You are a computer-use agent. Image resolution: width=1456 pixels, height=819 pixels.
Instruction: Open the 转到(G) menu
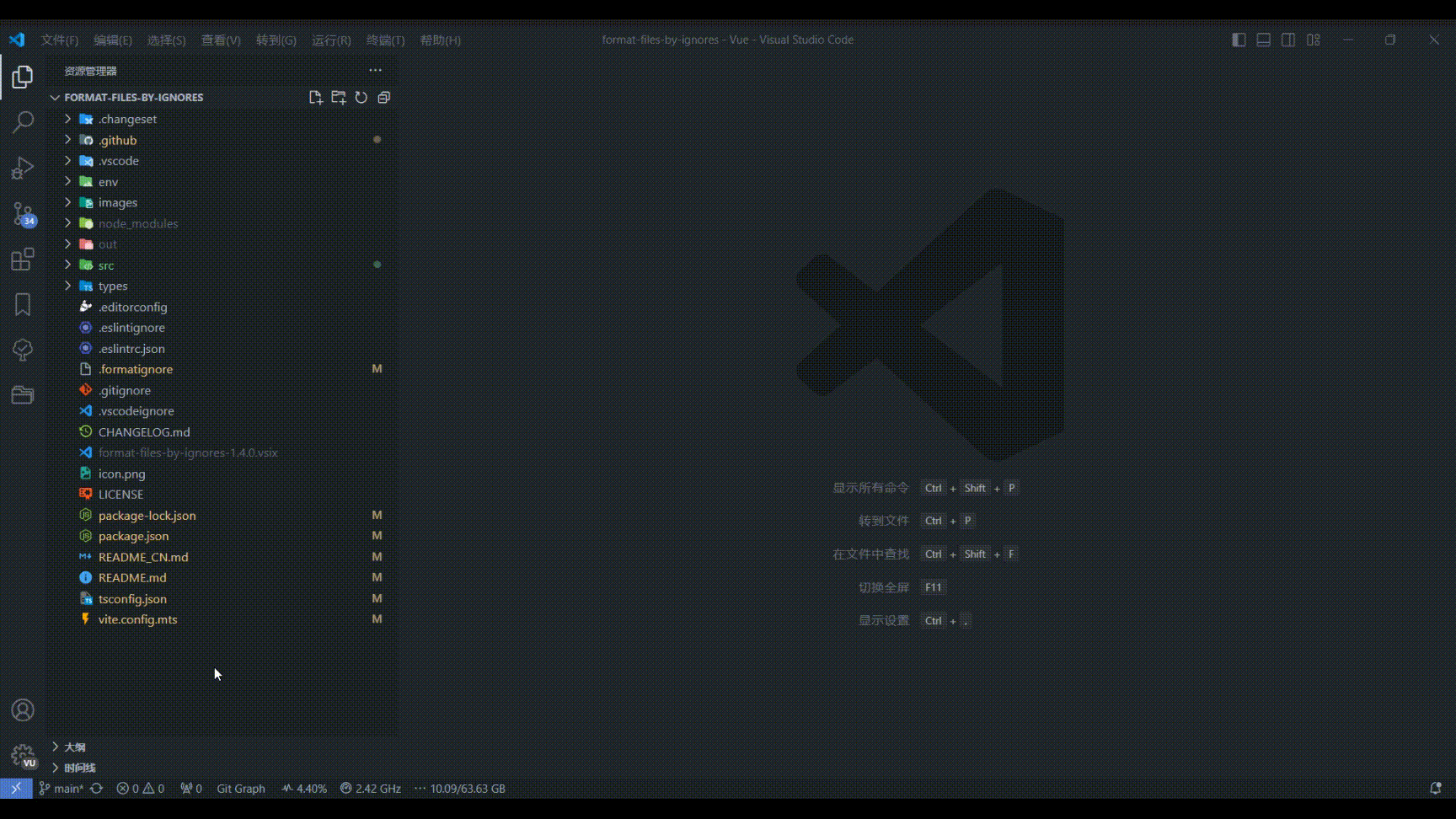point(276,40)
